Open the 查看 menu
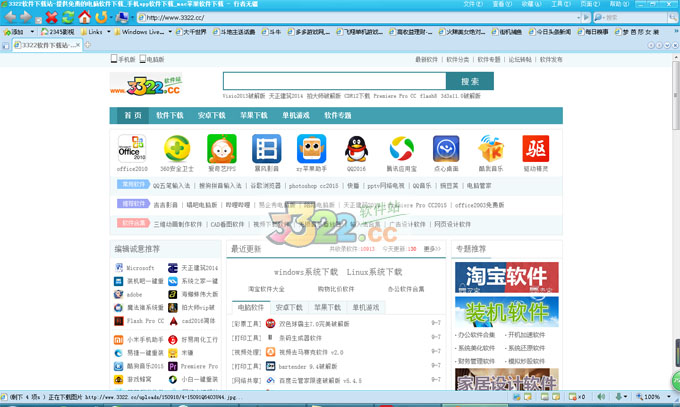Image resolution: width=680 pixels, height=407 pixels. (502, 4)
